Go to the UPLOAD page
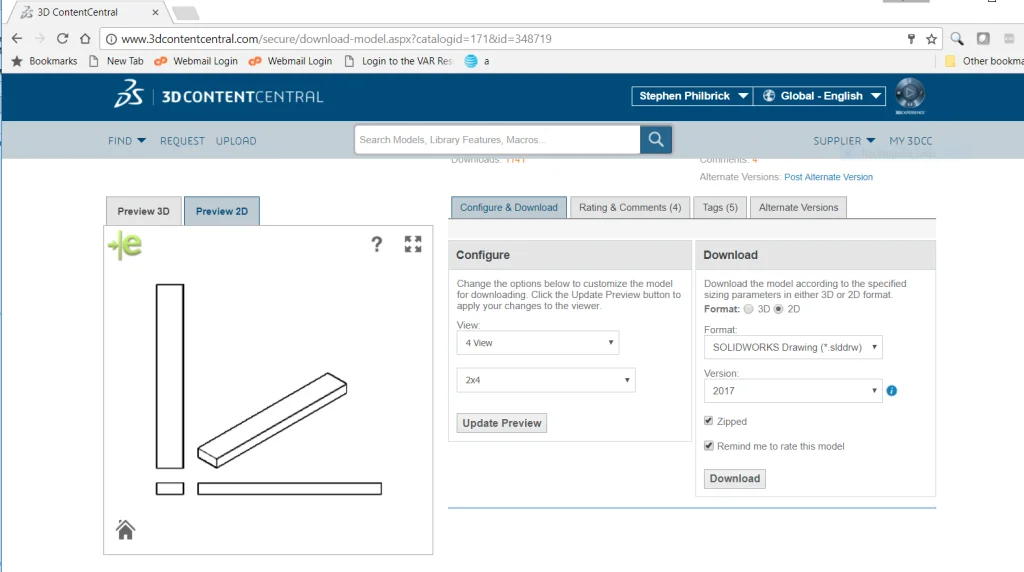This screenshot has width=1024, height=572. coord(236,140)
